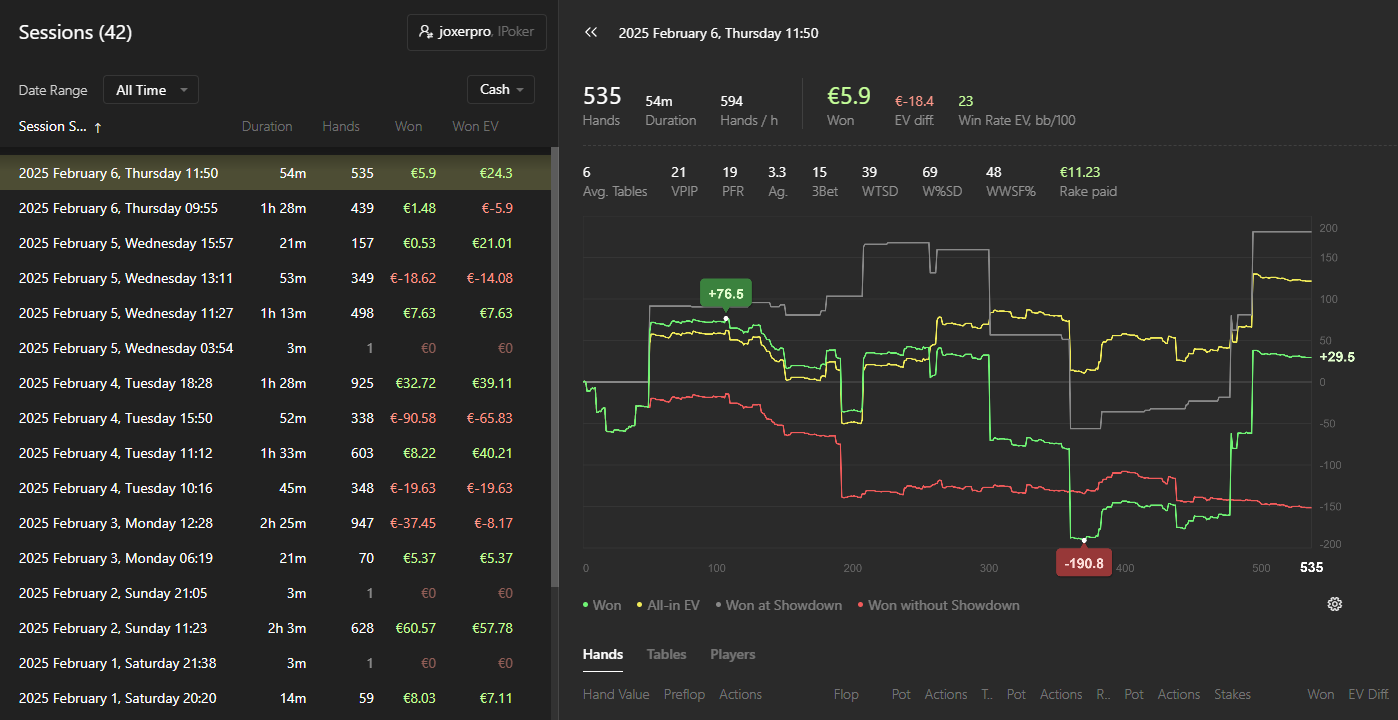Click the Hand Value column header
This screenshot has height=720, width=1398.
616,694
